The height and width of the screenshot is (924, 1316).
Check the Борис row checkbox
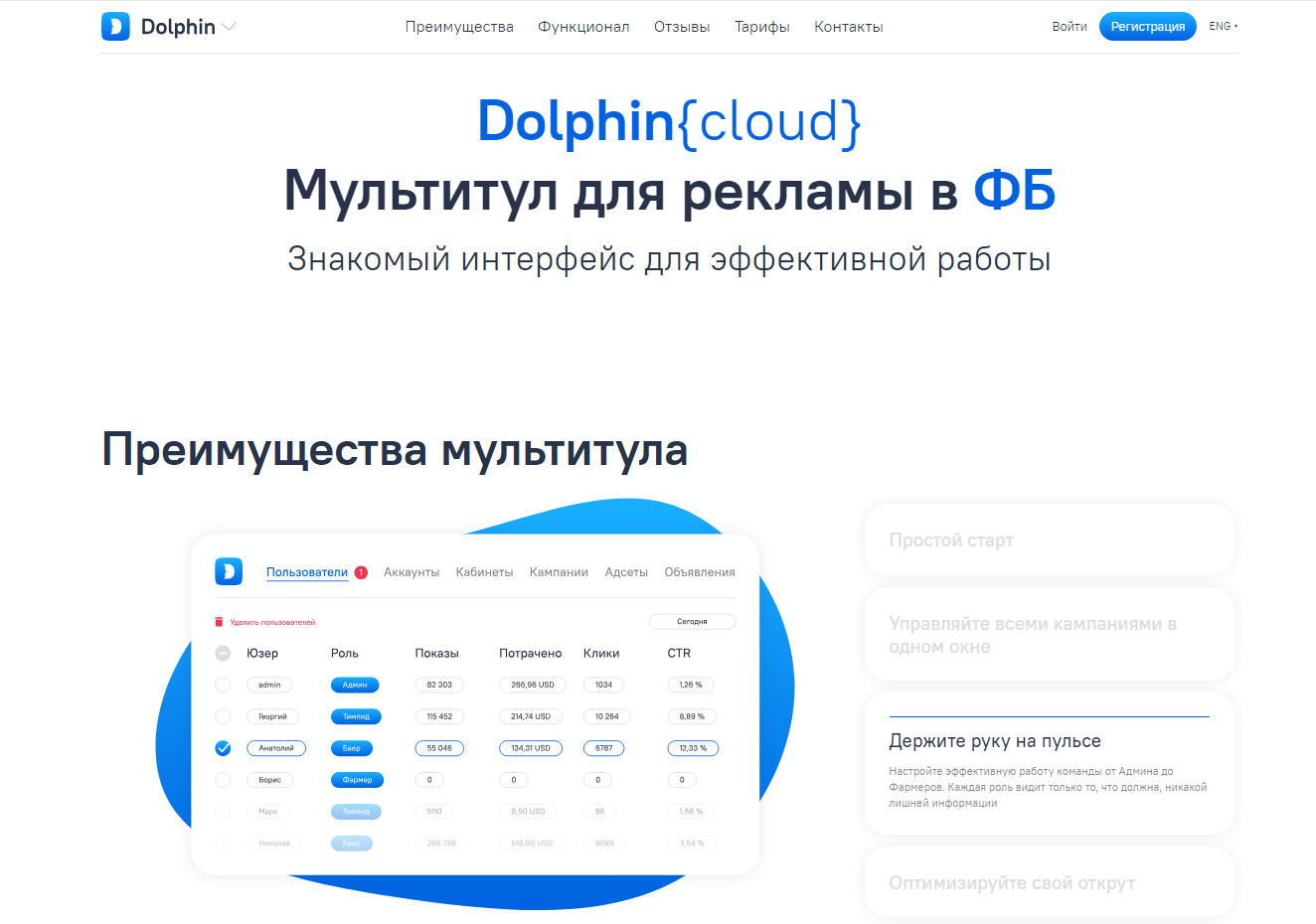pos(223,780)
